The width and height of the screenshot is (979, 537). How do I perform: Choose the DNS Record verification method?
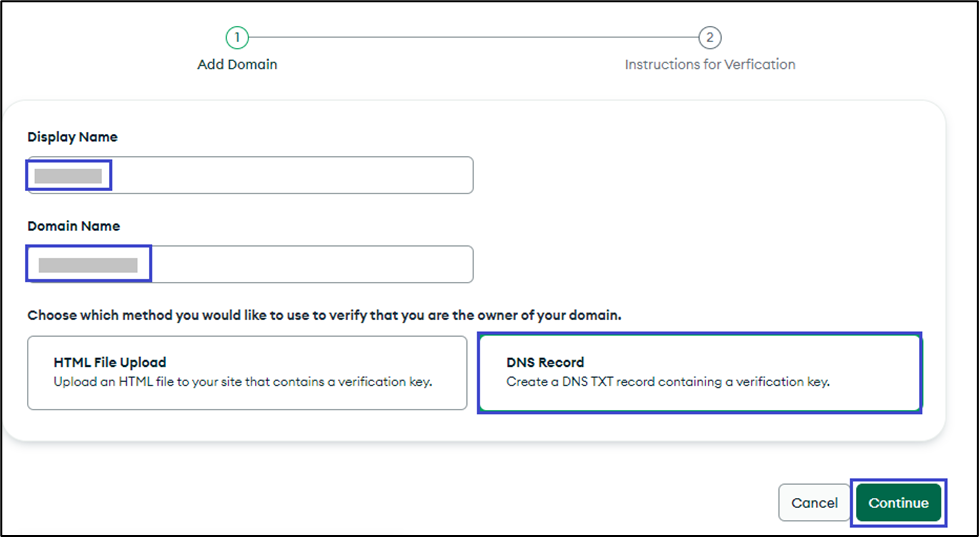(699, 372)
